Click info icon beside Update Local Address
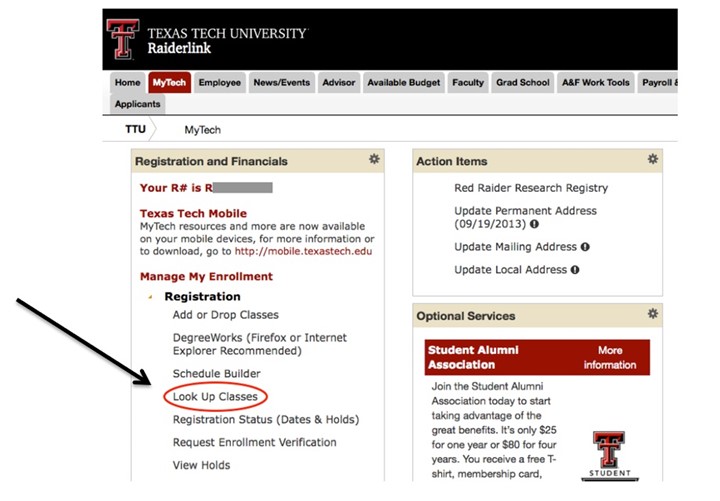The image size is (720, 501). tap(575, 270)
